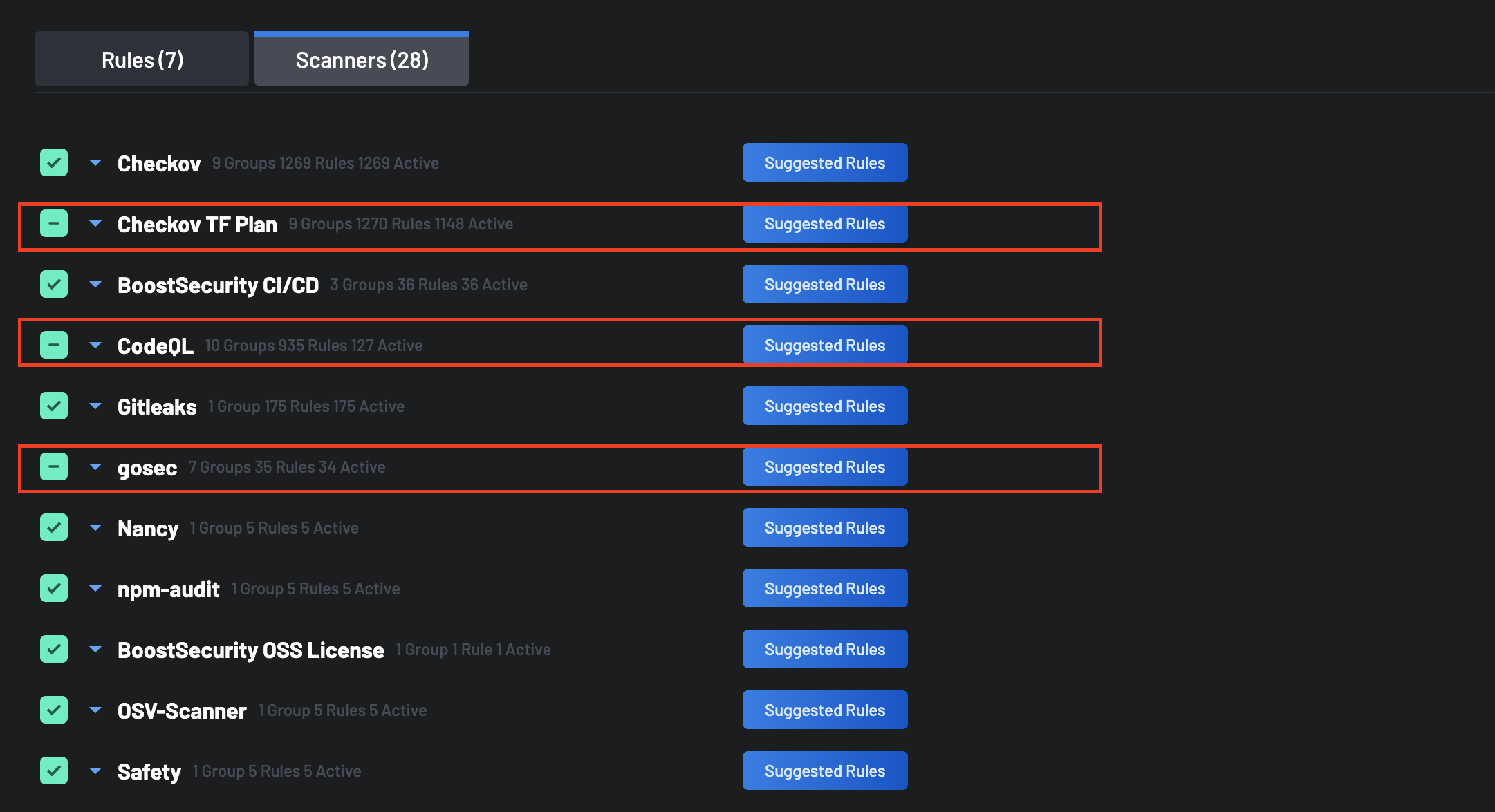The width and height of the screenshot is (1495, 812).
Task: Click the npm-audit scanner name
Action: pos(169,590)
